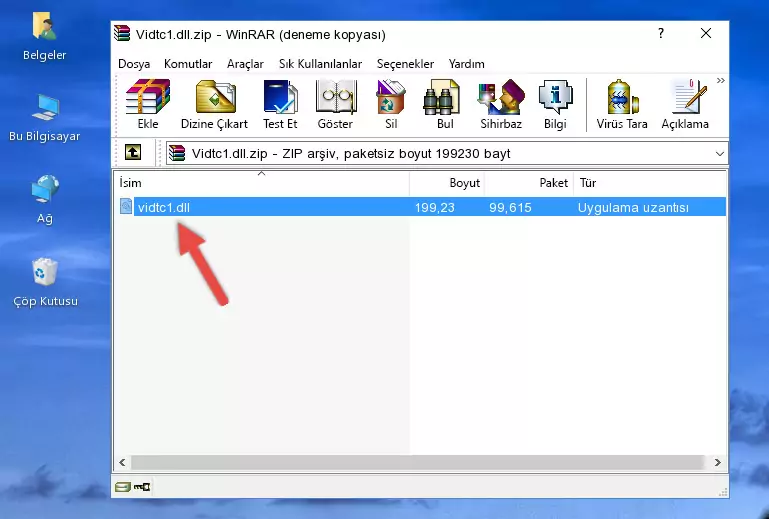Click size value 199,23
Image resolution: width=769 pixels, height=519 pixels.
[435, 208]
